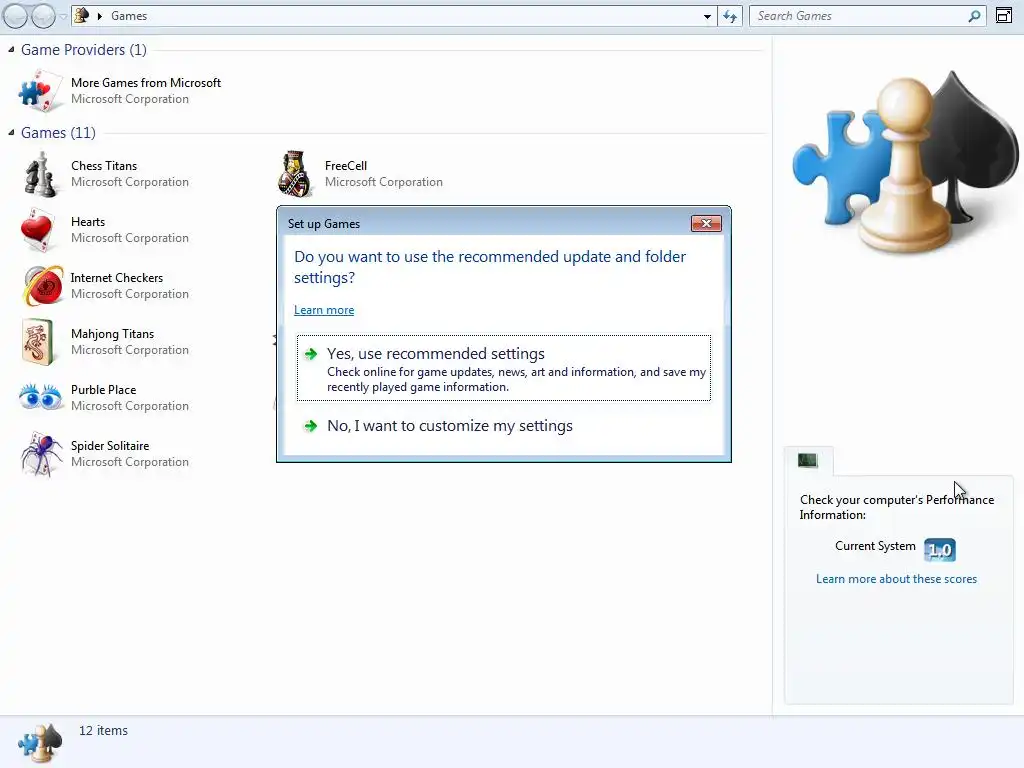Click the Game Providers (1) header text
Screen dimensions: 1024x768
(x=84, y=50)
